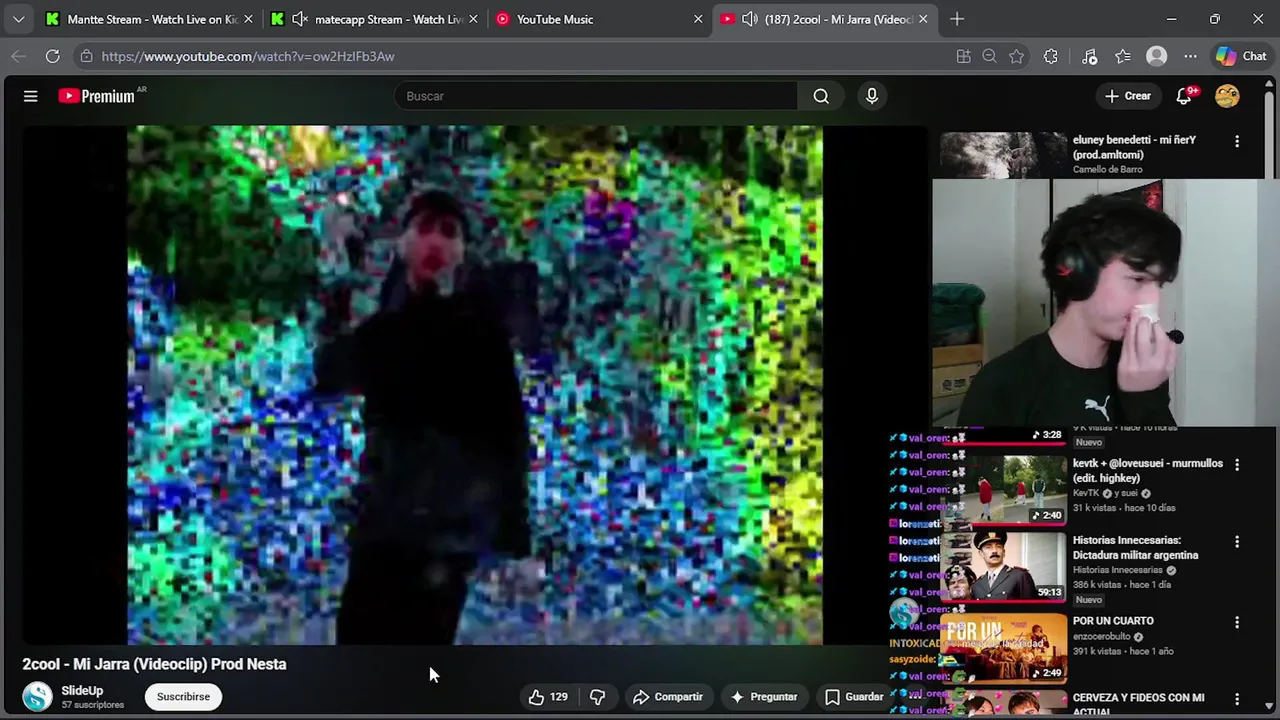Viewport: 1280px width, 720px height.
Task: Start voice search with microphone icon
Action: [x=872, y=96]
